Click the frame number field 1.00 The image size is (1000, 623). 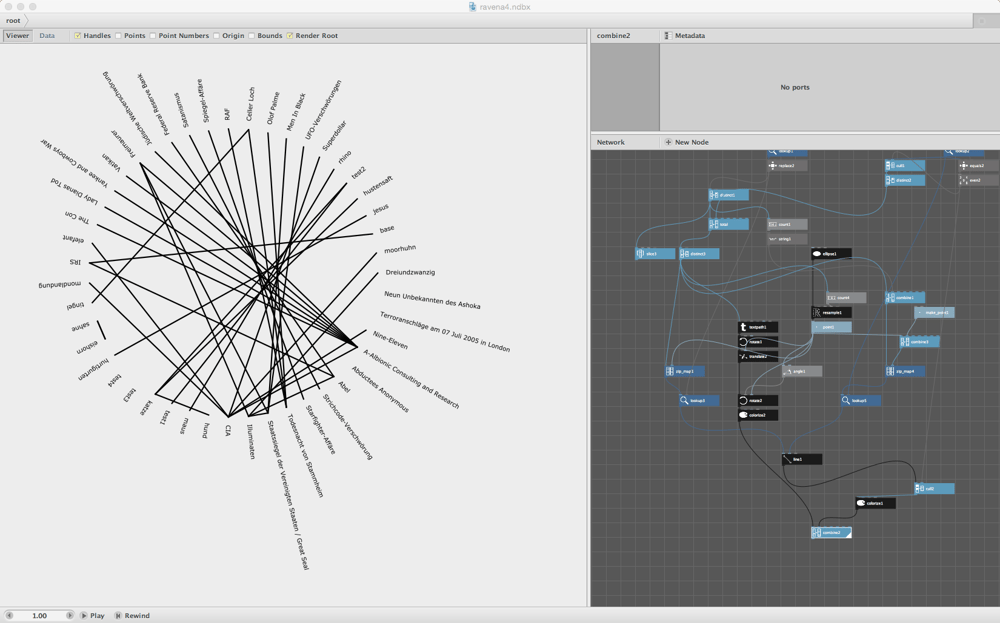[40, 615]
